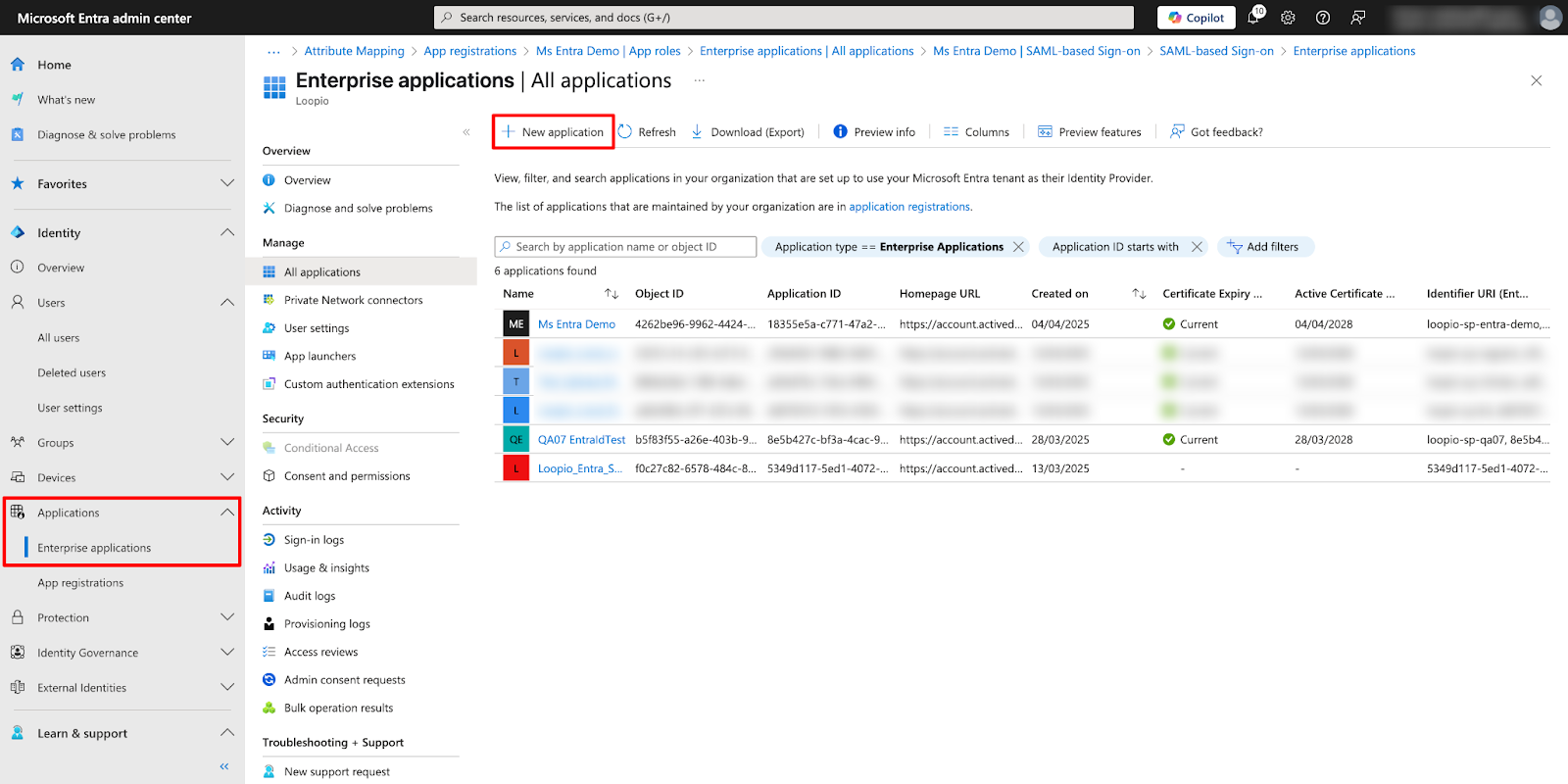The image size is (1568, 784).
Task: Remove the Application type filter
Action: (x=1018, y=247)
